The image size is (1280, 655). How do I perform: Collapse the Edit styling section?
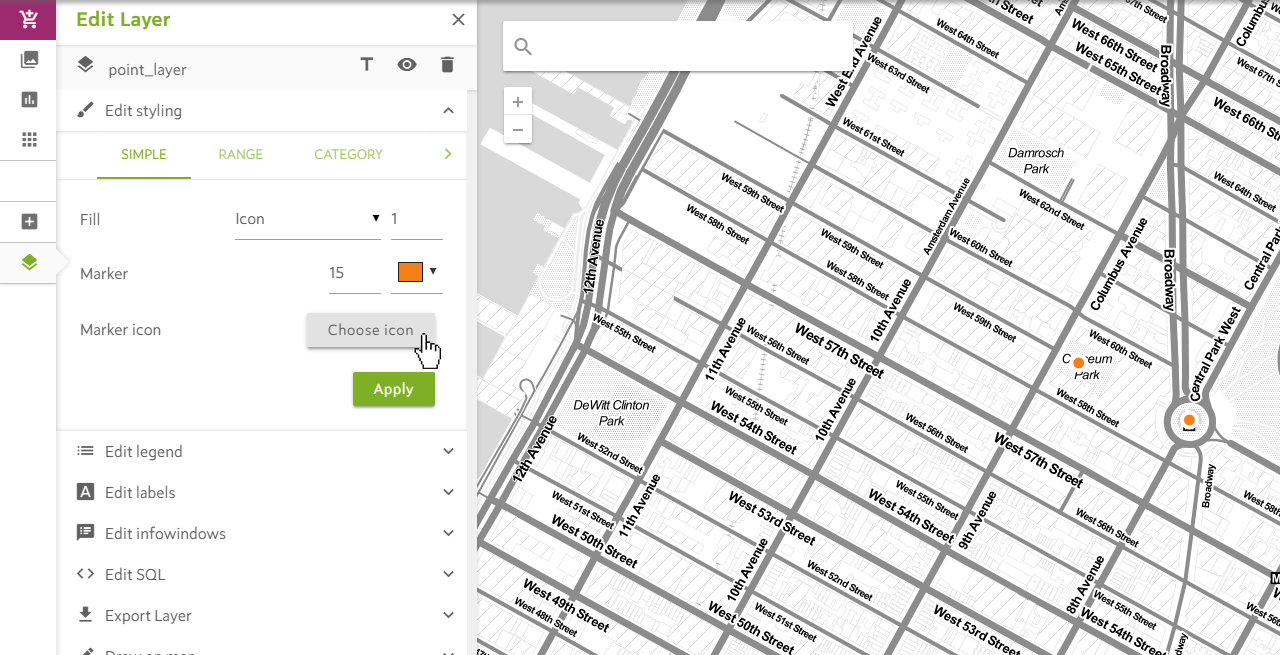(x=448, y=110)
